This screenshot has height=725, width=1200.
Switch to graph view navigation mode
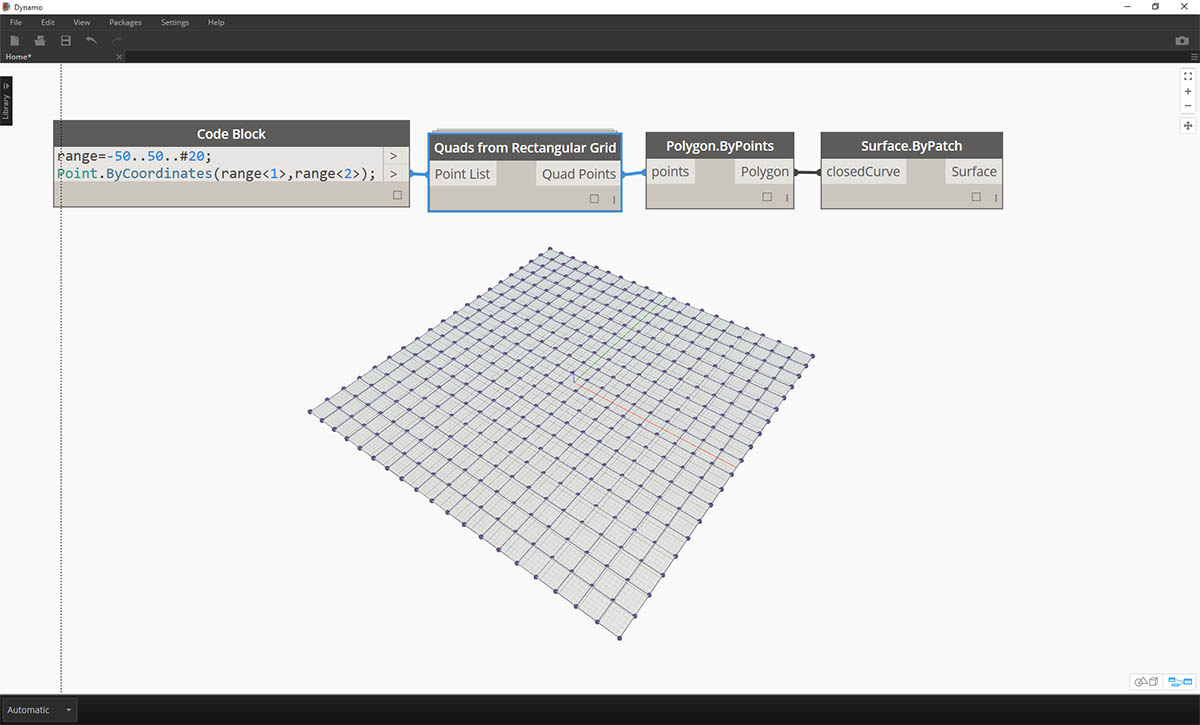pos(1180,682)
